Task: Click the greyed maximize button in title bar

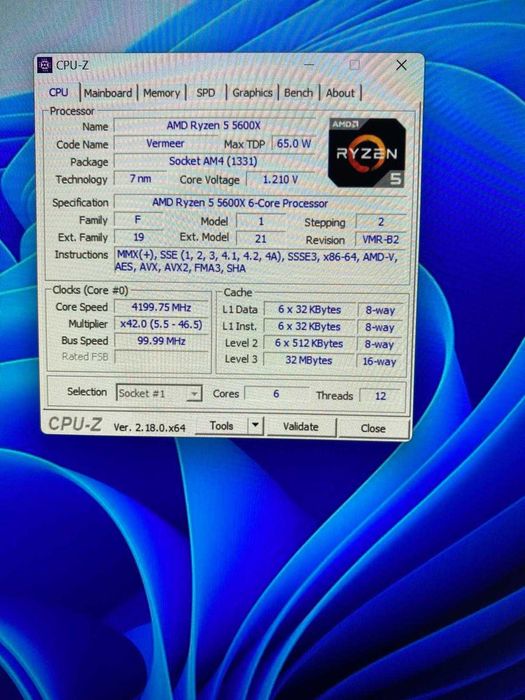Action: (354, 65)
